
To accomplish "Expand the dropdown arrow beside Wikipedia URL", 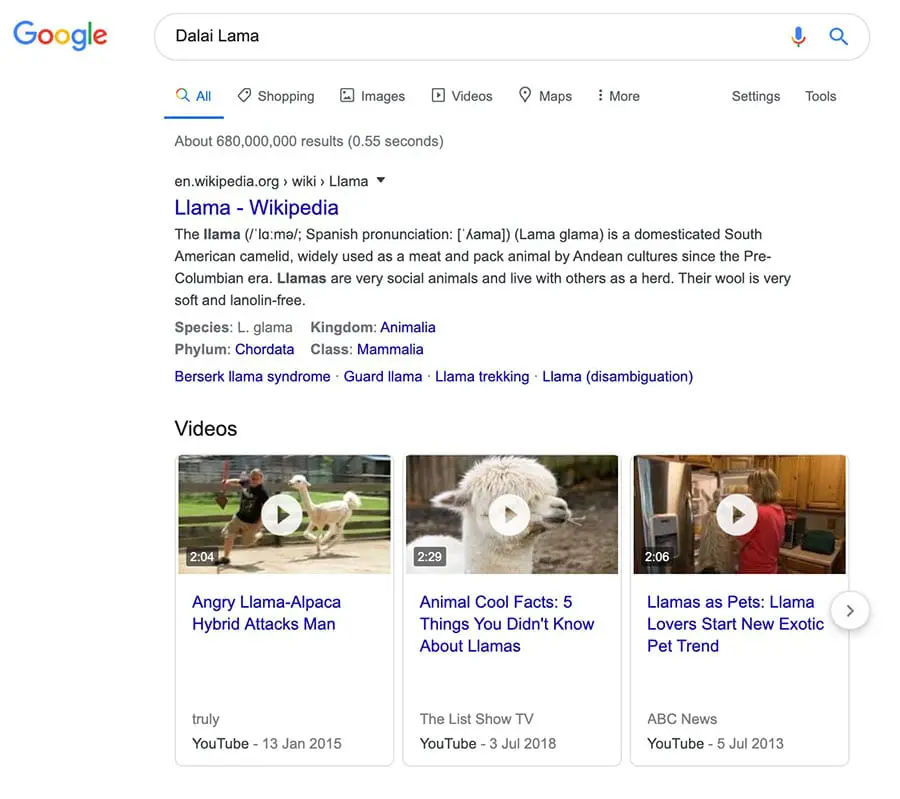I will [x=380, y=181].
